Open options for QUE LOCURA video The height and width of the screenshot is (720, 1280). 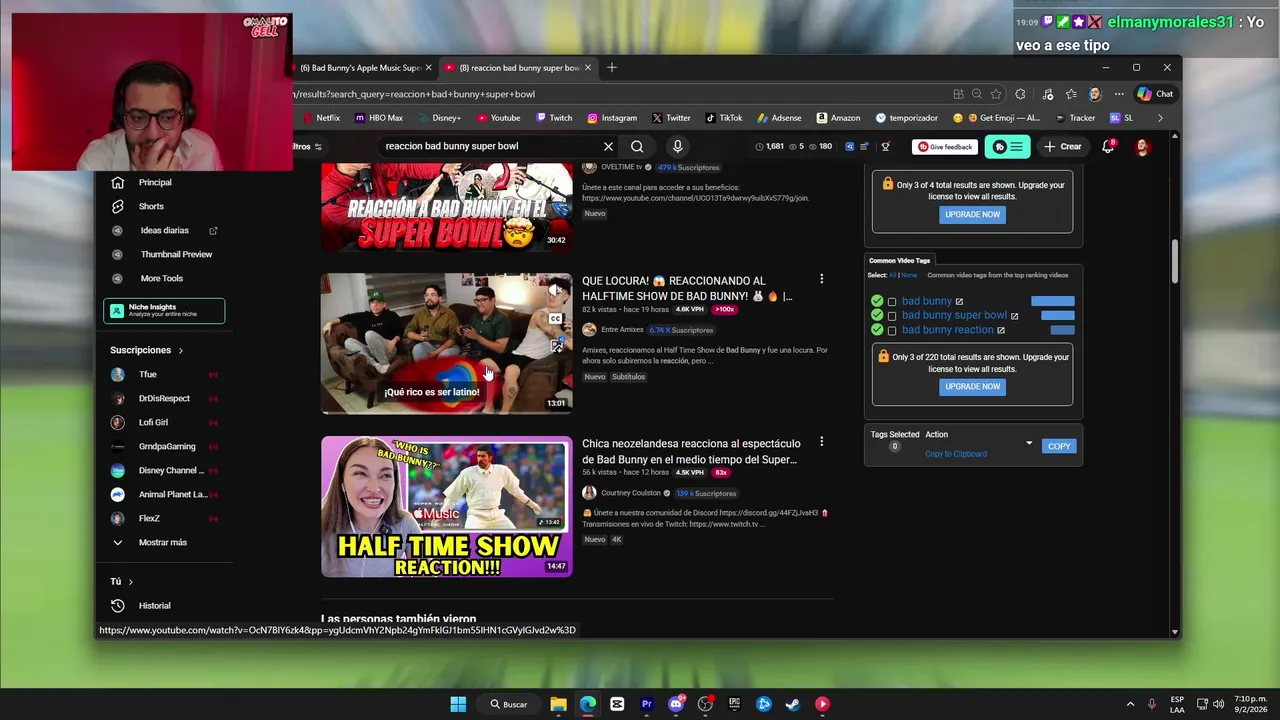(x=821, y=279)
